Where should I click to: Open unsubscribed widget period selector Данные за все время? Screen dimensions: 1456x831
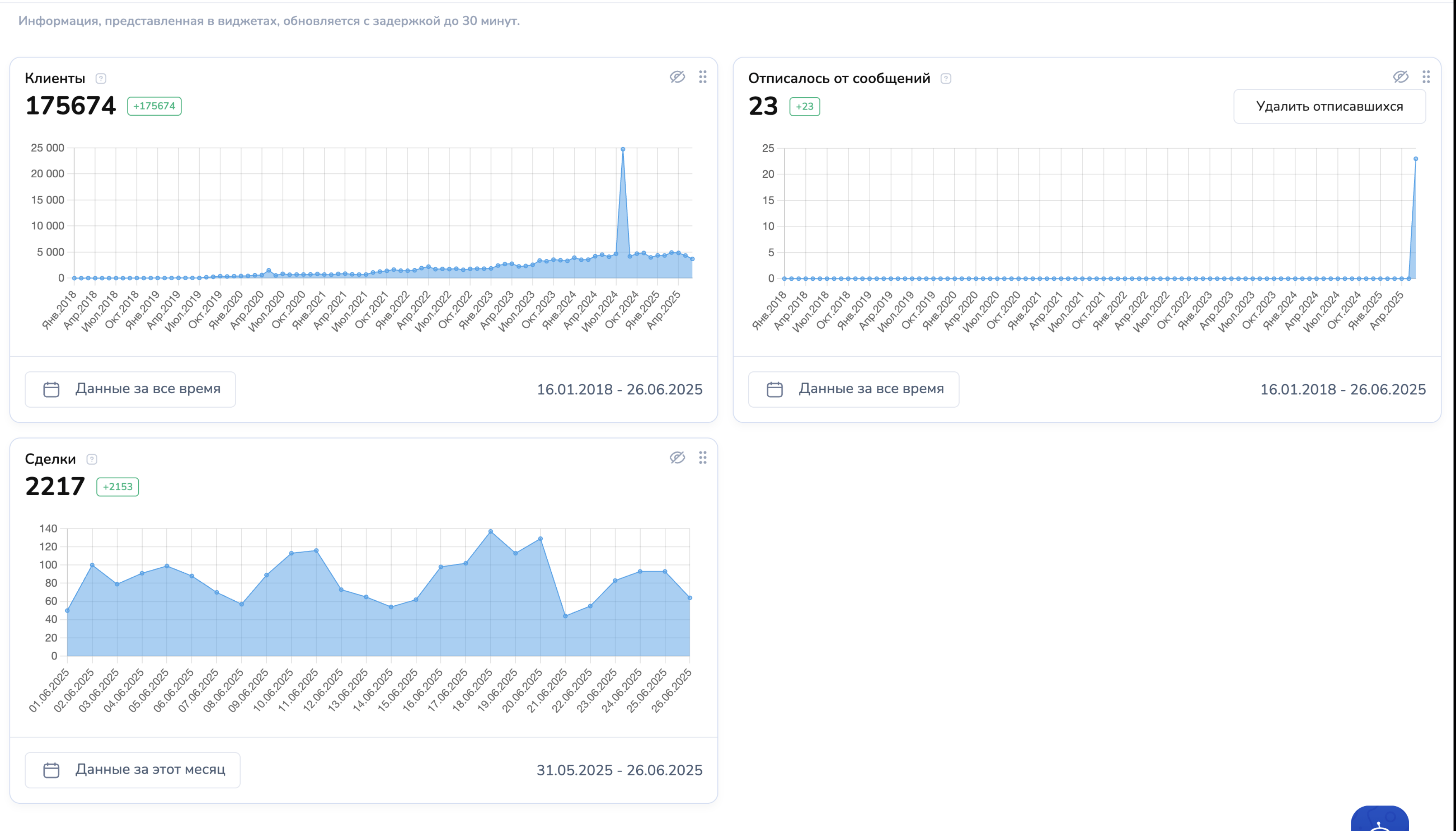coord(854,389)
